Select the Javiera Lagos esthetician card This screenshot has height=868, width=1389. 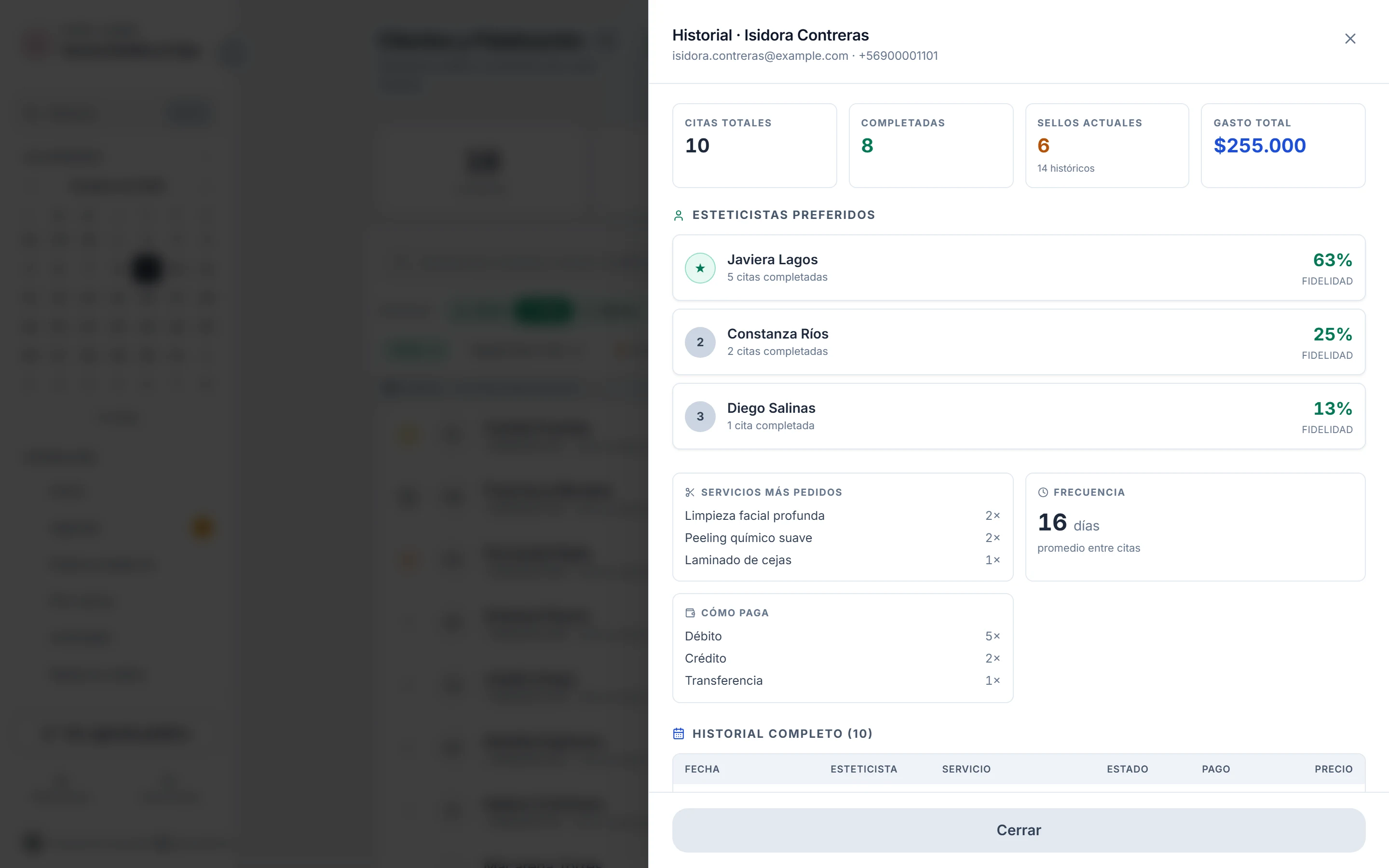[1018, 268]
